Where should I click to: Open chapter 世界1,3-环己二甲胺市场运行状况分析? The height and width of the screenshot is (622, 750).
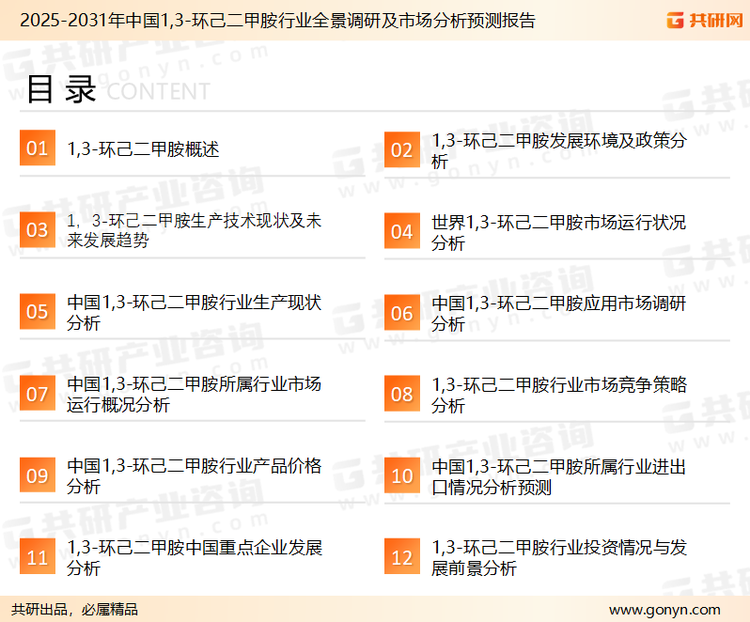559,232
